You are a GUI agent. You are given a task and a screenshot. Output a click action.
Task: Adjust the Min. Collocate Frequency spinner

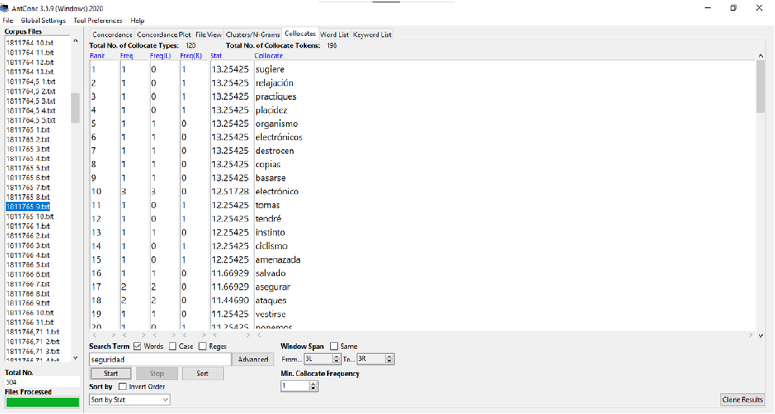click(311, 385)
